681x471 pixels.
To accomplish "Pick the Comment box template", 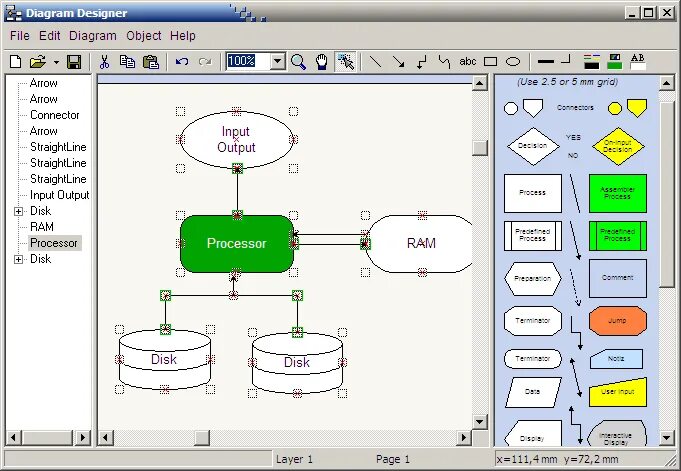I will coord(618,279).
